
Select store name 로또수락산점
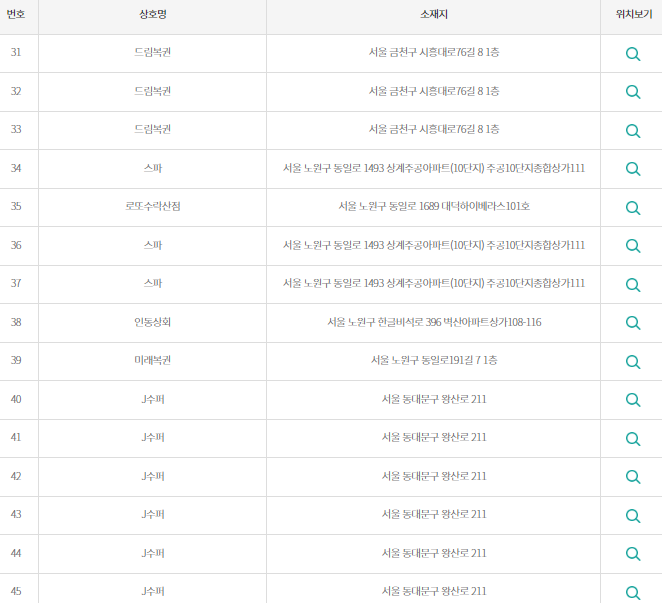153,206
